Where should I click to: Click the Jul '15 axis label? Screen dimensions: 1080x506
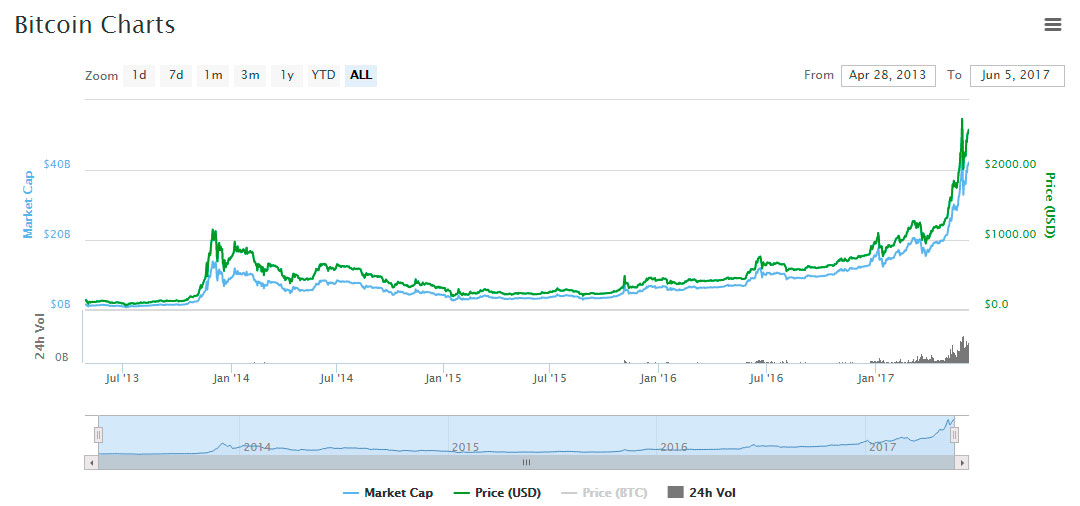click(x=550, y=377)
